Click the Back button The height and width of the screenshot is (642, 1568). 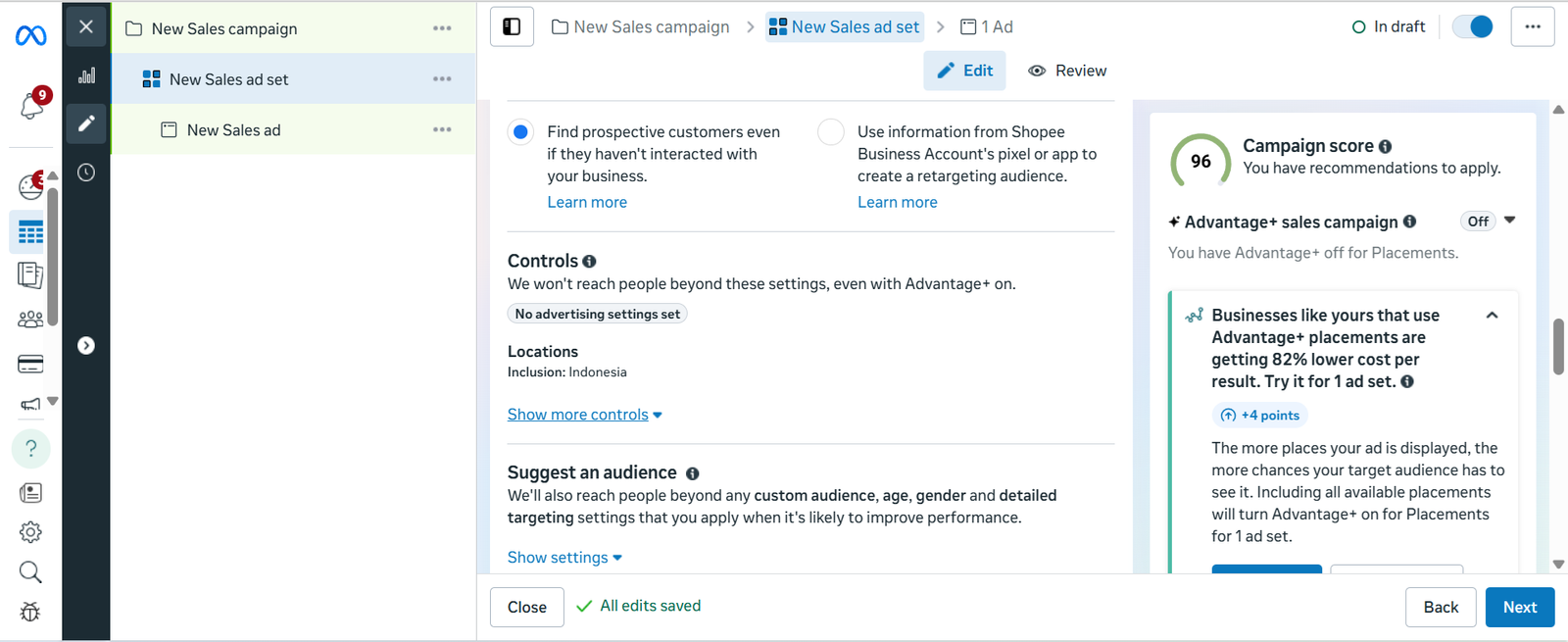click(1441, 608)
